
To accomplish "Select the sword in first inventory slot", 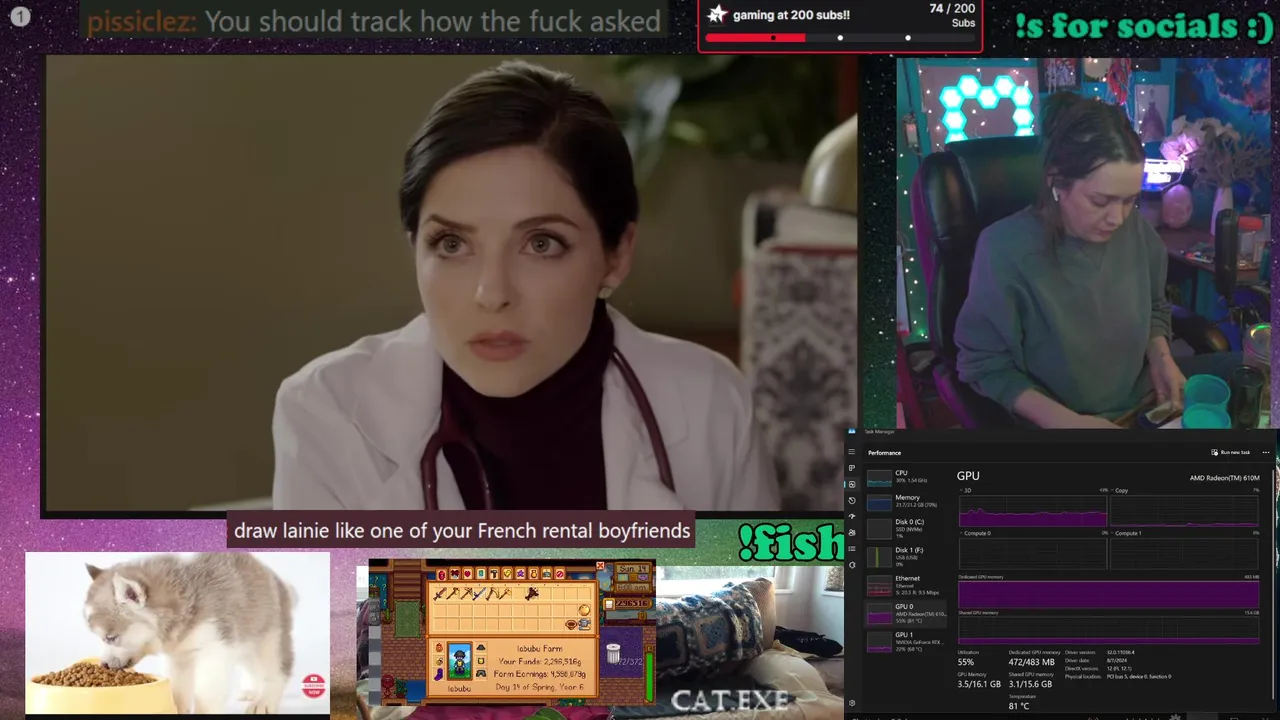I will 440,594.
